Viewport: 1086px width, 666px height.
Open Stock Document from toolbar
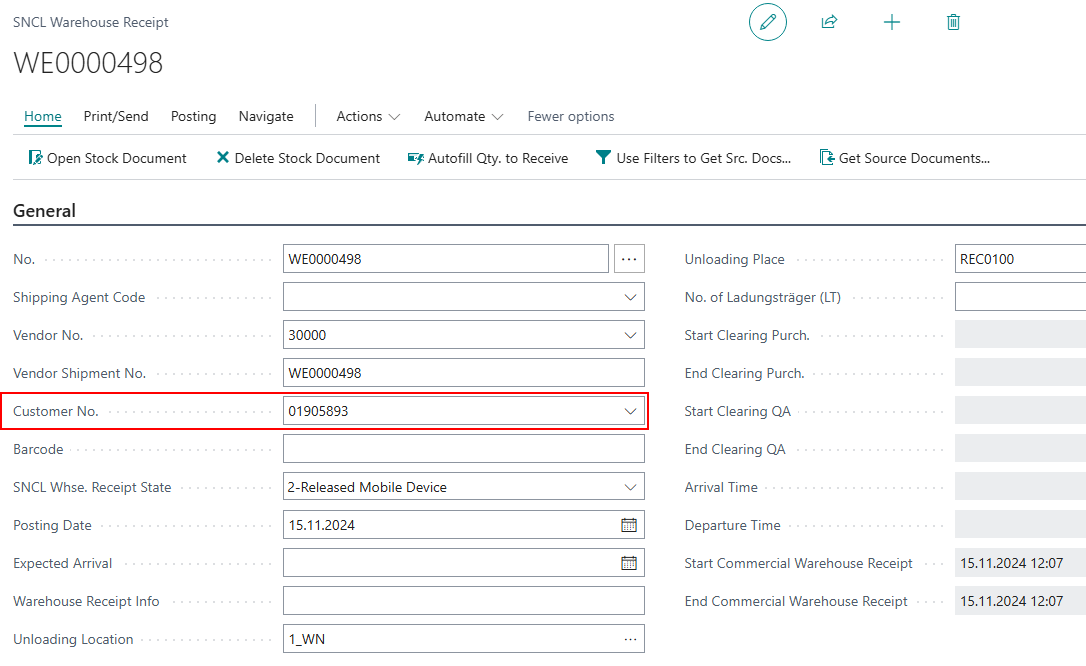point(107,158)
